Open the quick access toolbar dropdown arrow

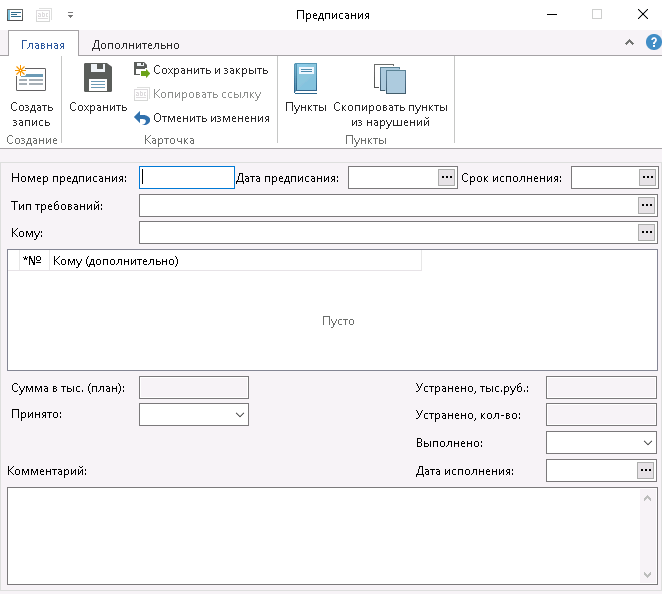tap(71, 15)
